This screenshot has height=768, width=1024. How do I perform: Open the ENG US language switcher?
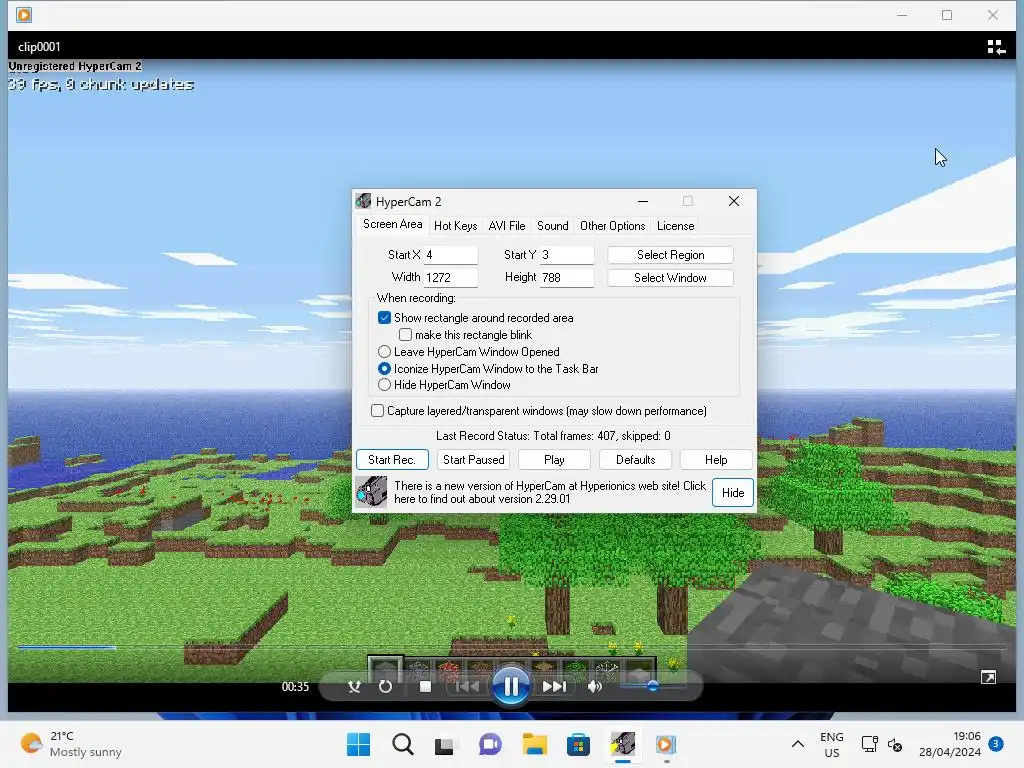[x=831, y=744]
